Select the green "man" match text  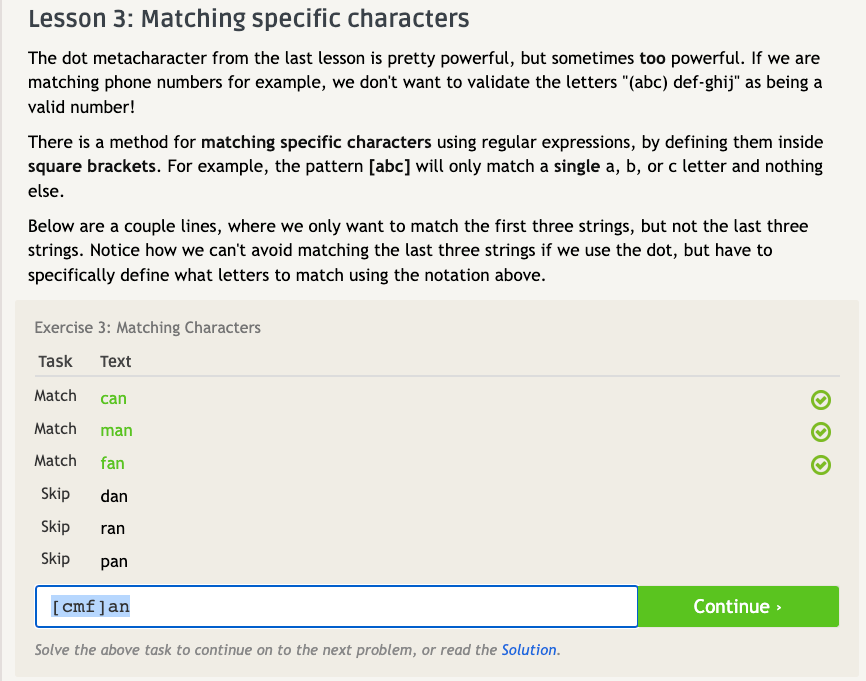click(116, 430)
